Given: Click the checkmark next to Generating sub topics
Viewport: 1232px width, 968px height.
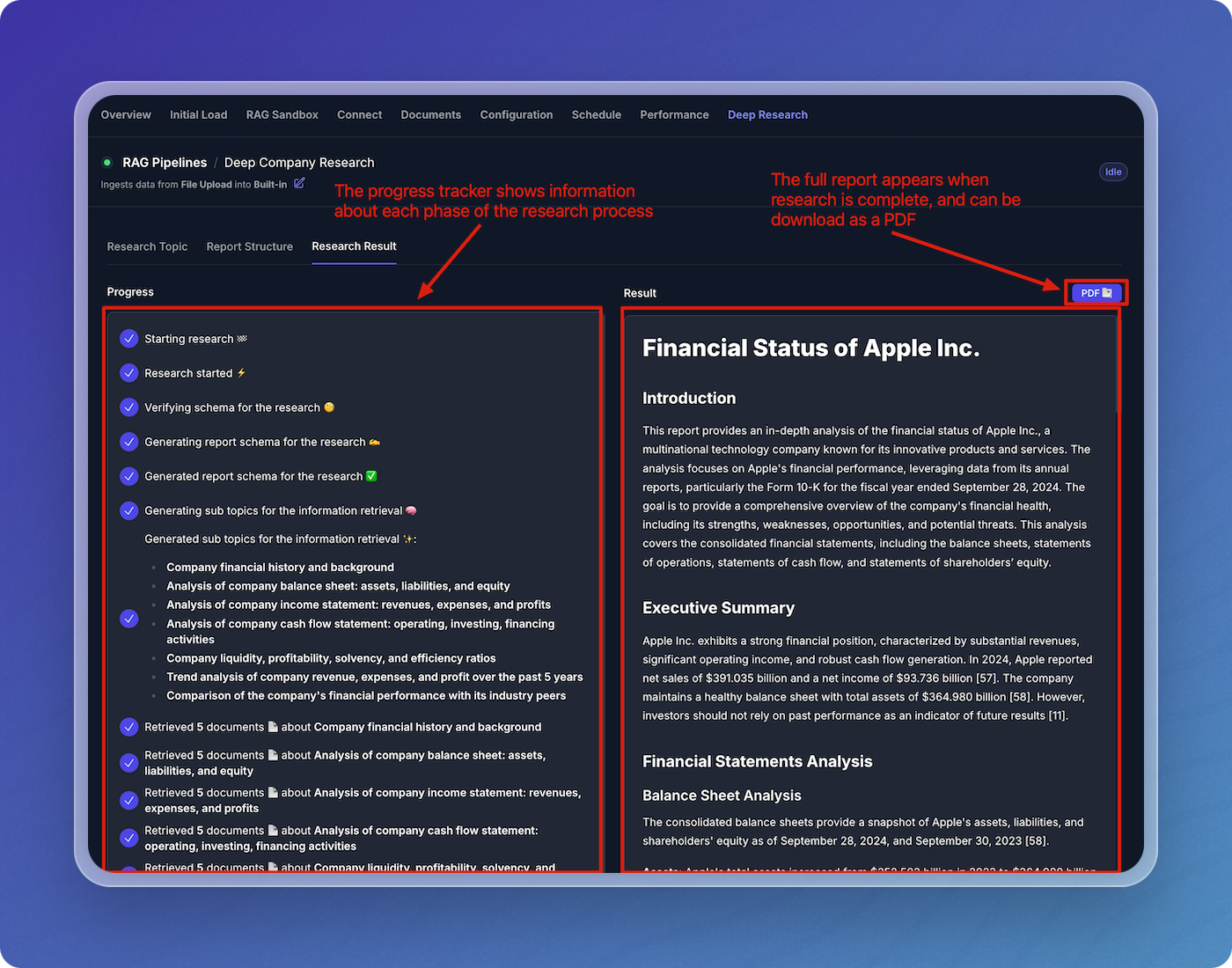Looking at the screenshot, I should tap(129, 510).
